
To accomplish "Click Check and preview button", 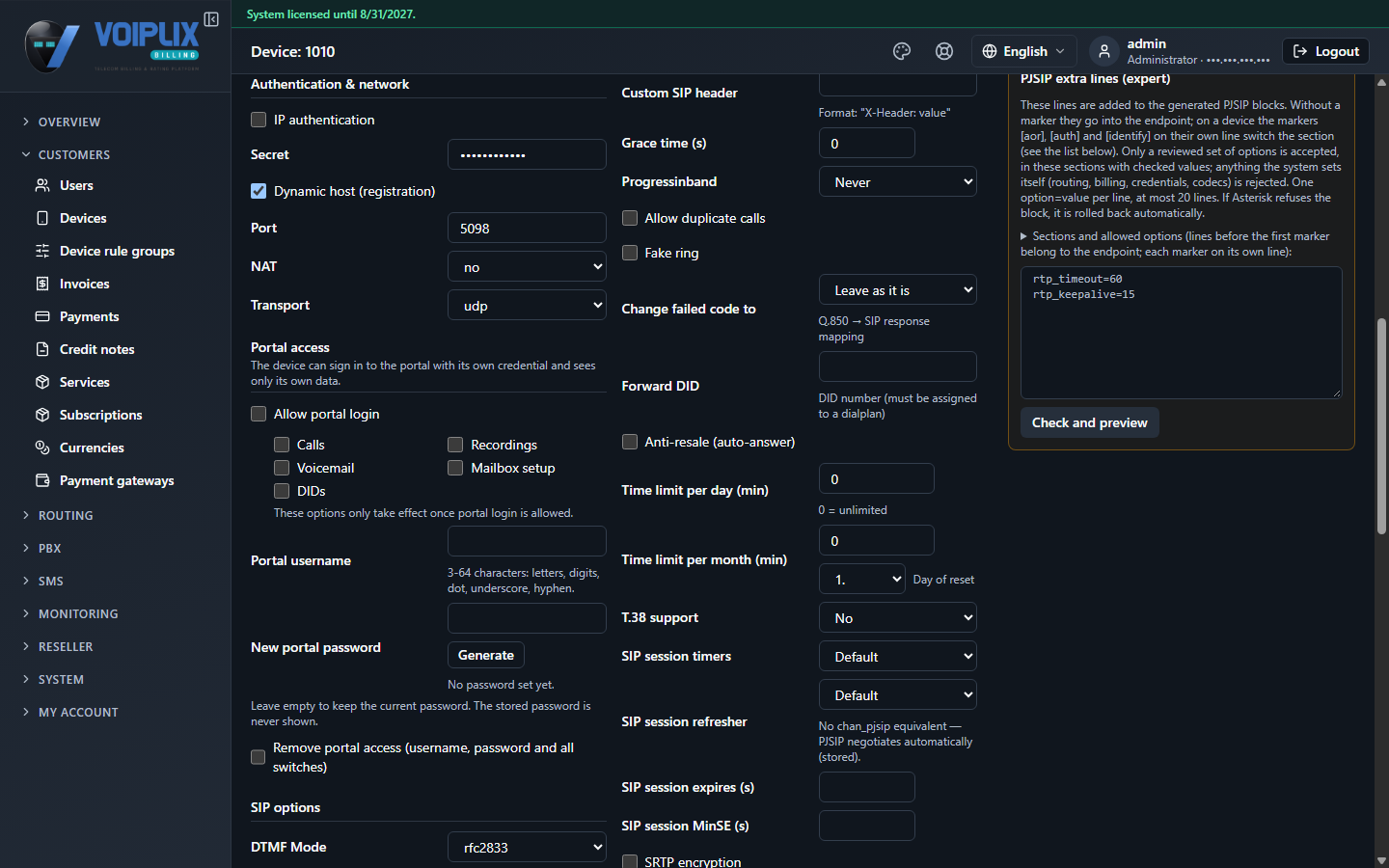I will click(1090, 422).
